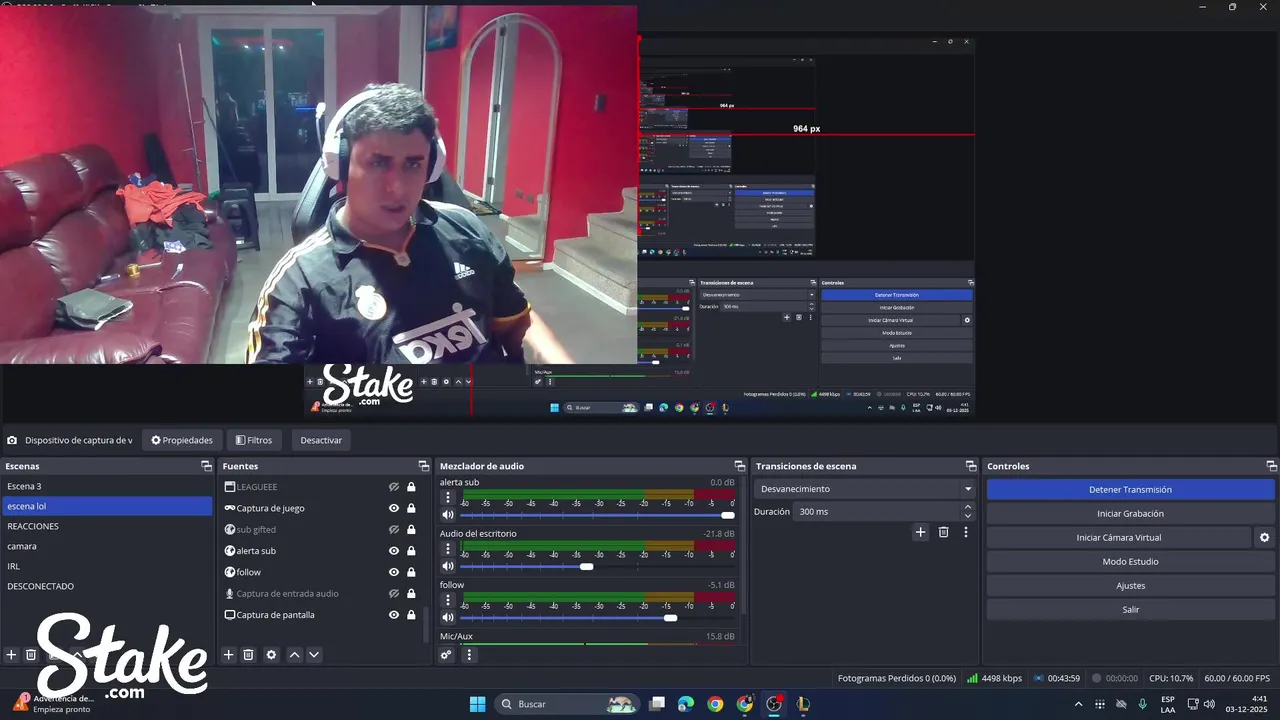Viewport: 1280px width, 720px height.
Task: Open Microsoft Edge from taskbar
Action: click(685, 704)
